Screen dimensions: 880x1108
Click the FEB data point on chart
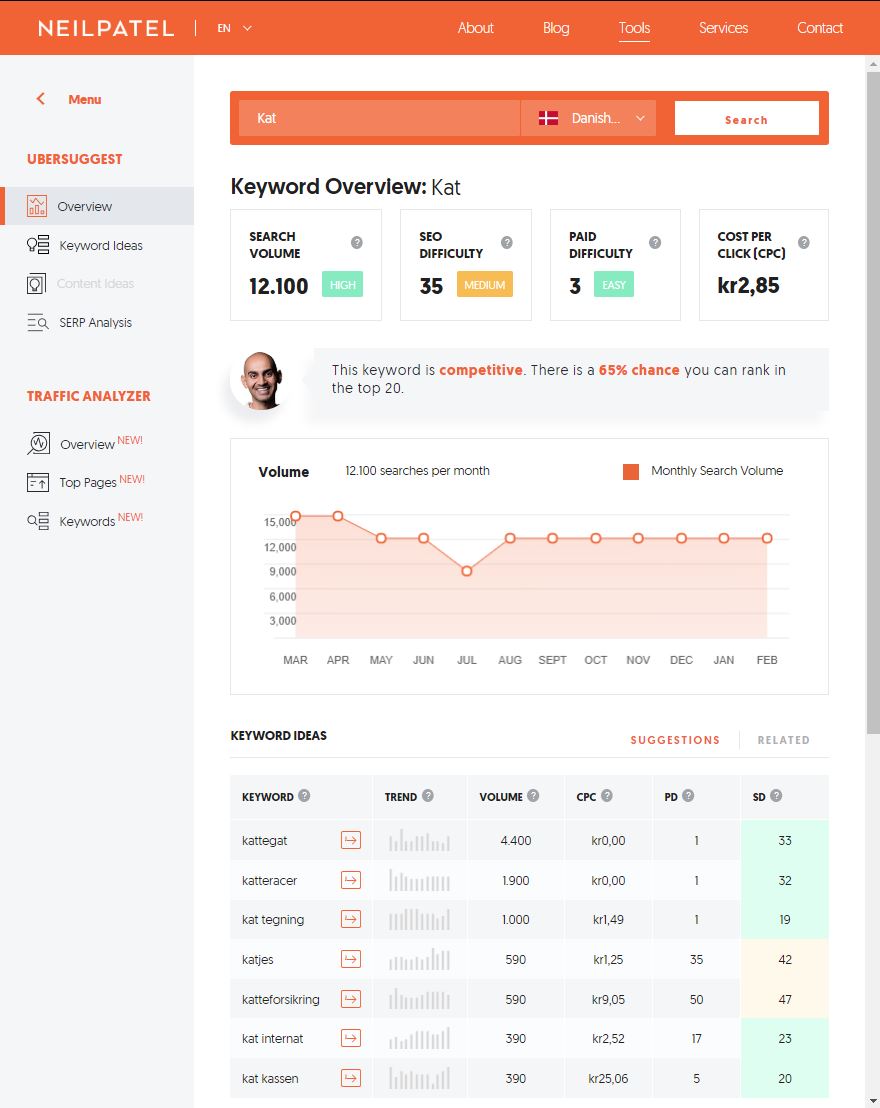(x=767, y=538)
